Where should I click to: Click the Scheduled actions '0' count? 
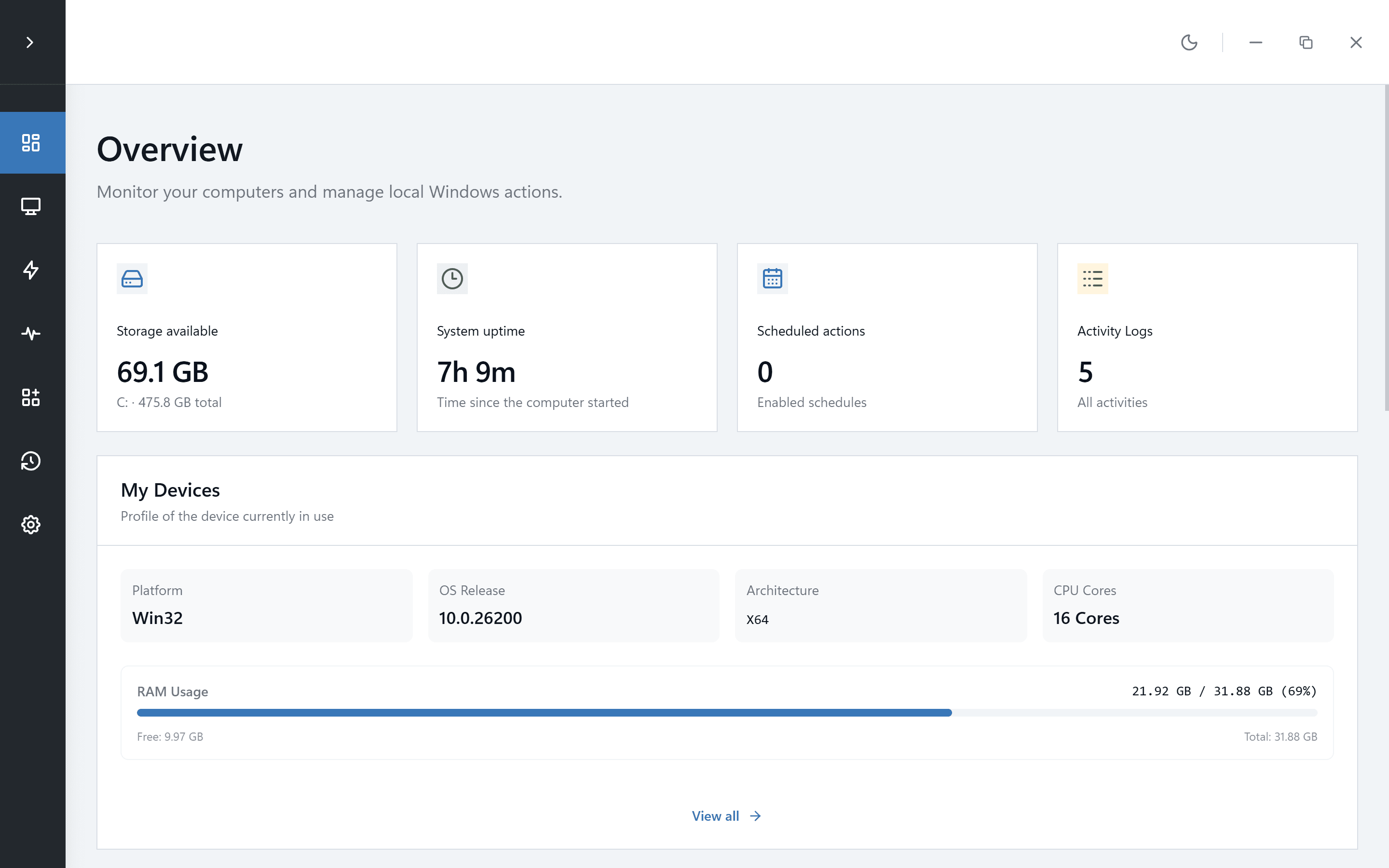pyautogui.click(x=765, y=372)
